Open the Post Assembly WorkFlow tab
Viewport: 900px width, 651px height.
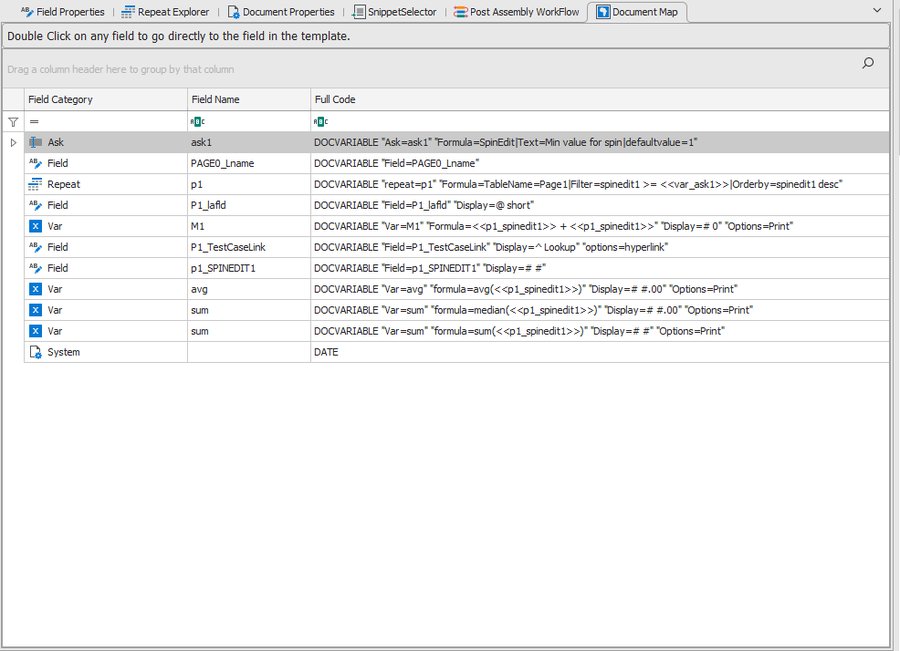(517, 11)
